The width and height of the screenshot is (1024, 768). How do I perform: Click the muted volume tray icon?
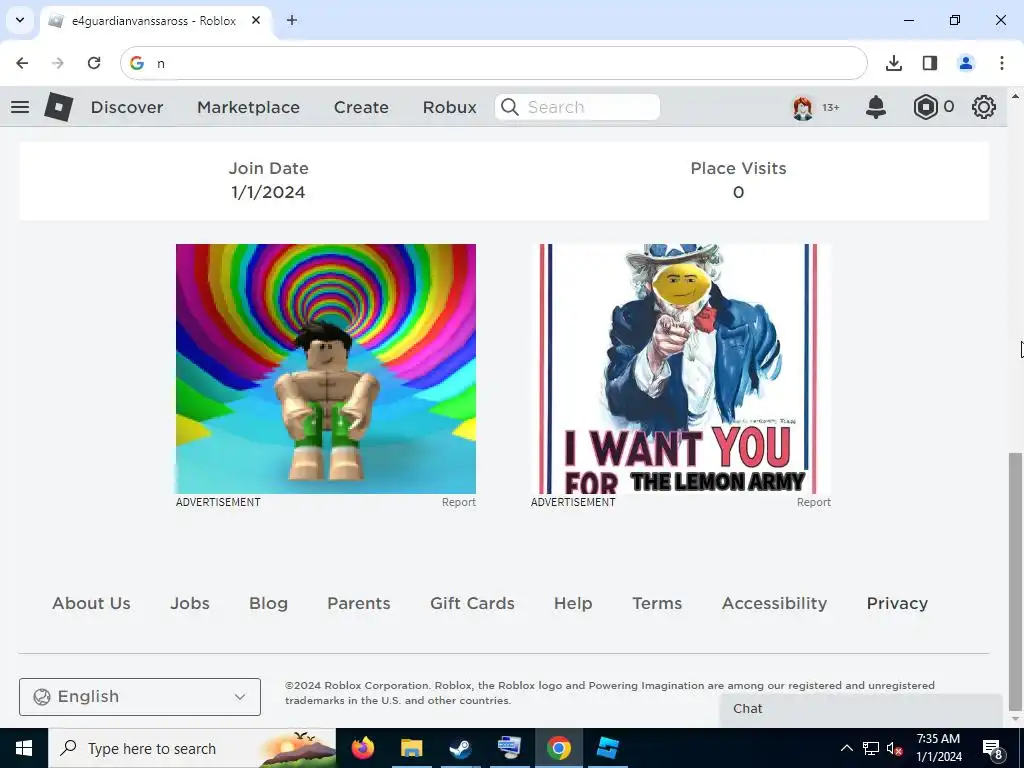(x=895, y=748)
